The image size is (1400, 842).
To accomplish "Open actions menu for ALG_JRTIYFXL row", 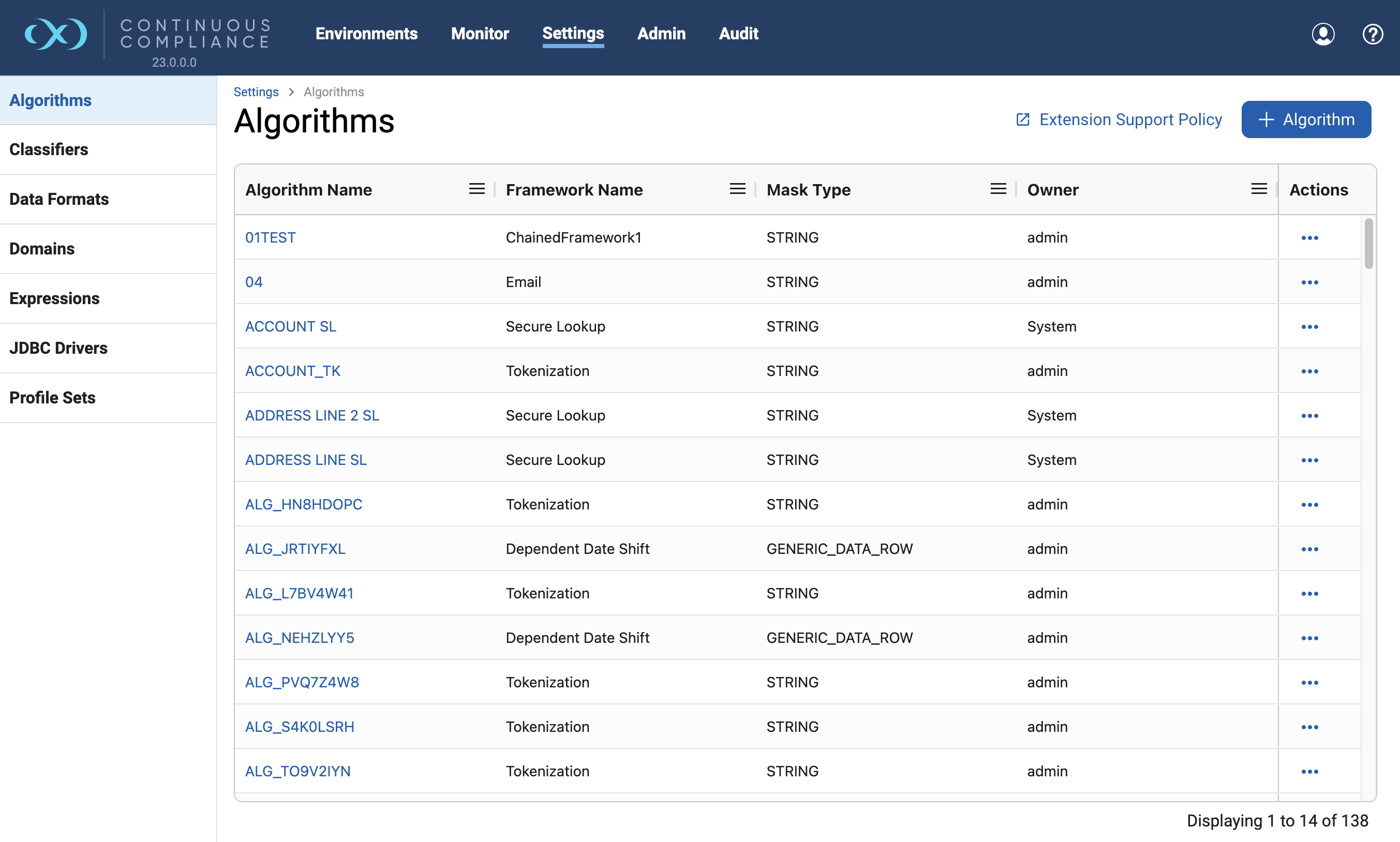I will coord(1309,549).
